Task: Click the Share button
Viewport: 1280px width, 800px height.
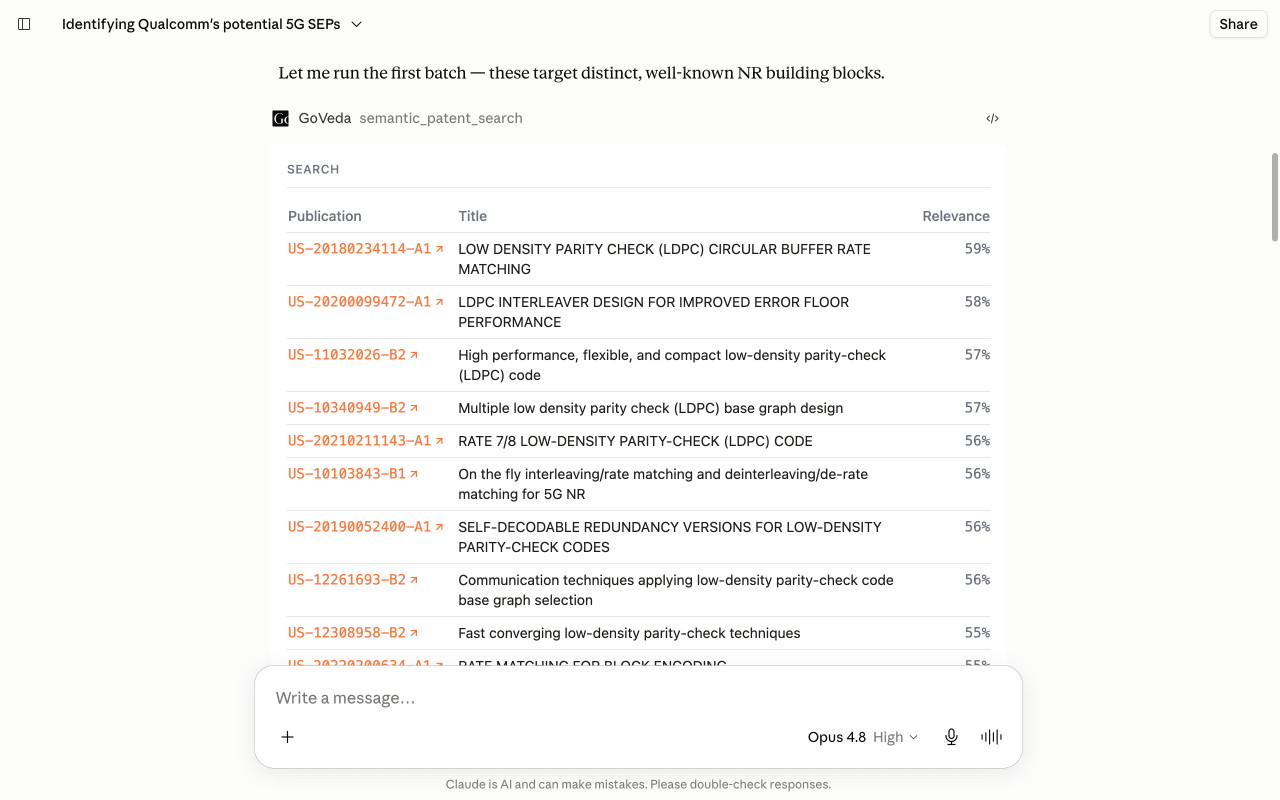Action: click(1238, 24)
